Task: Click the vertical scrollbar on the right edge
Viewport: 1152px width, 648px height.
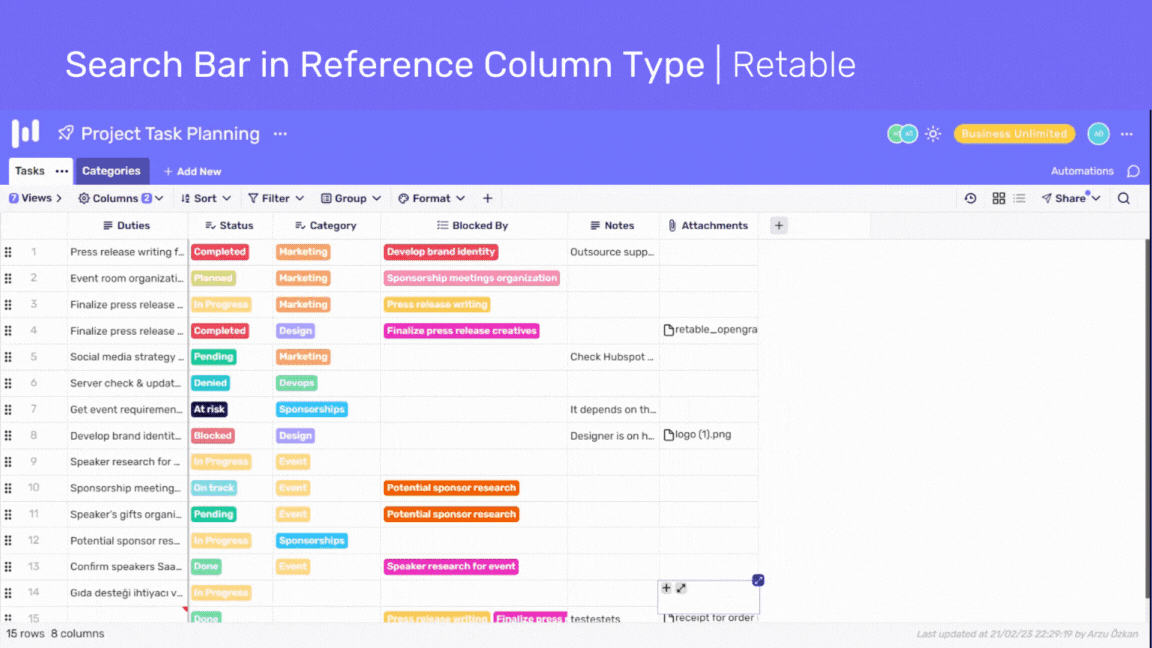Action: click(x=1147, y=419)
